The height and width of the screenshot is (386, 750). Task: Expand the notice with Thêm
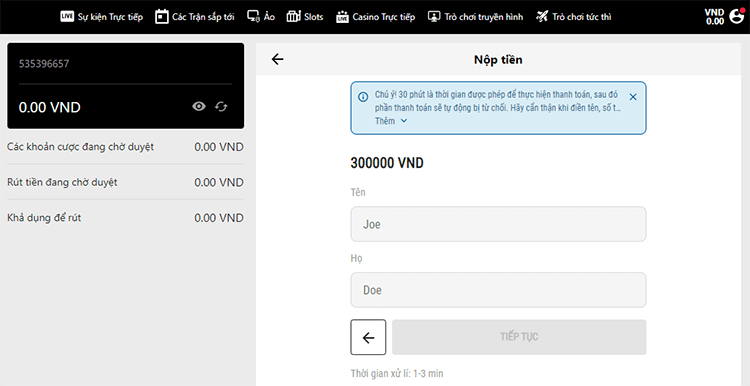[391, 121]
